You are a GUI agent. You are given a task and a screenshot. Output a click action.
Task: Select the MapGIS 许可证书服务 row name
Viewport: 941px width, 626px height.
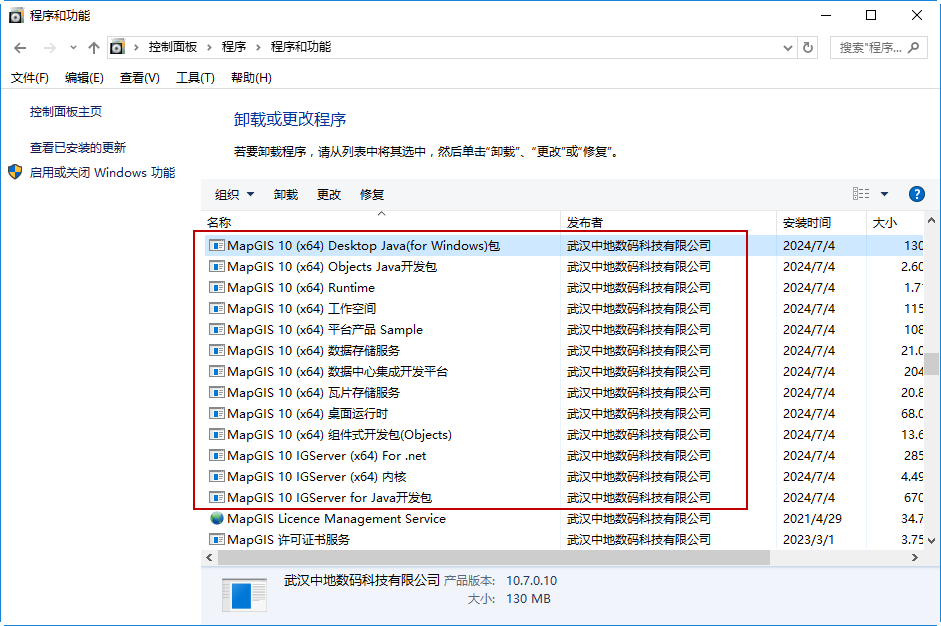point(289,540)
